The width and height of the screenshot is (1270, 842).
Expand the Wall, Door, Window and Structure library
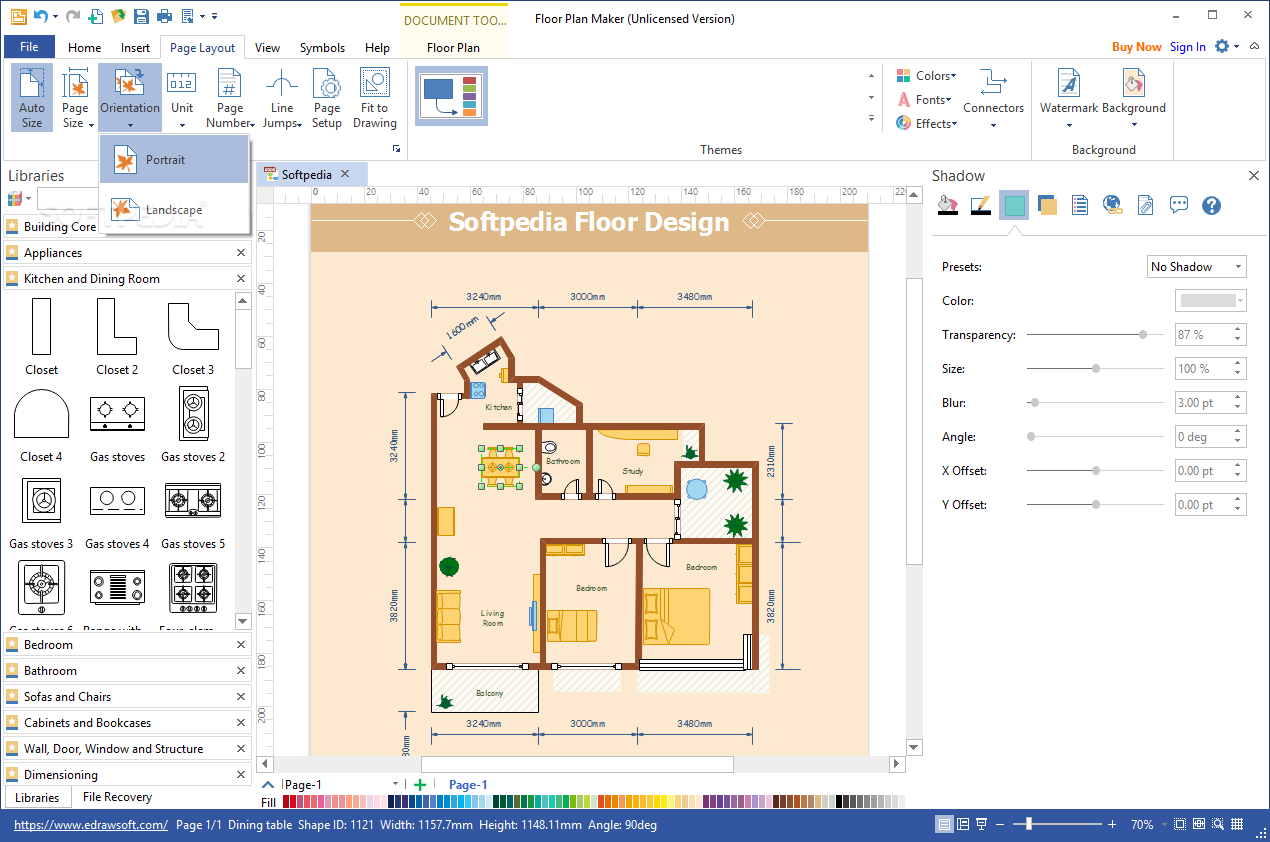(x=125, y=749)
